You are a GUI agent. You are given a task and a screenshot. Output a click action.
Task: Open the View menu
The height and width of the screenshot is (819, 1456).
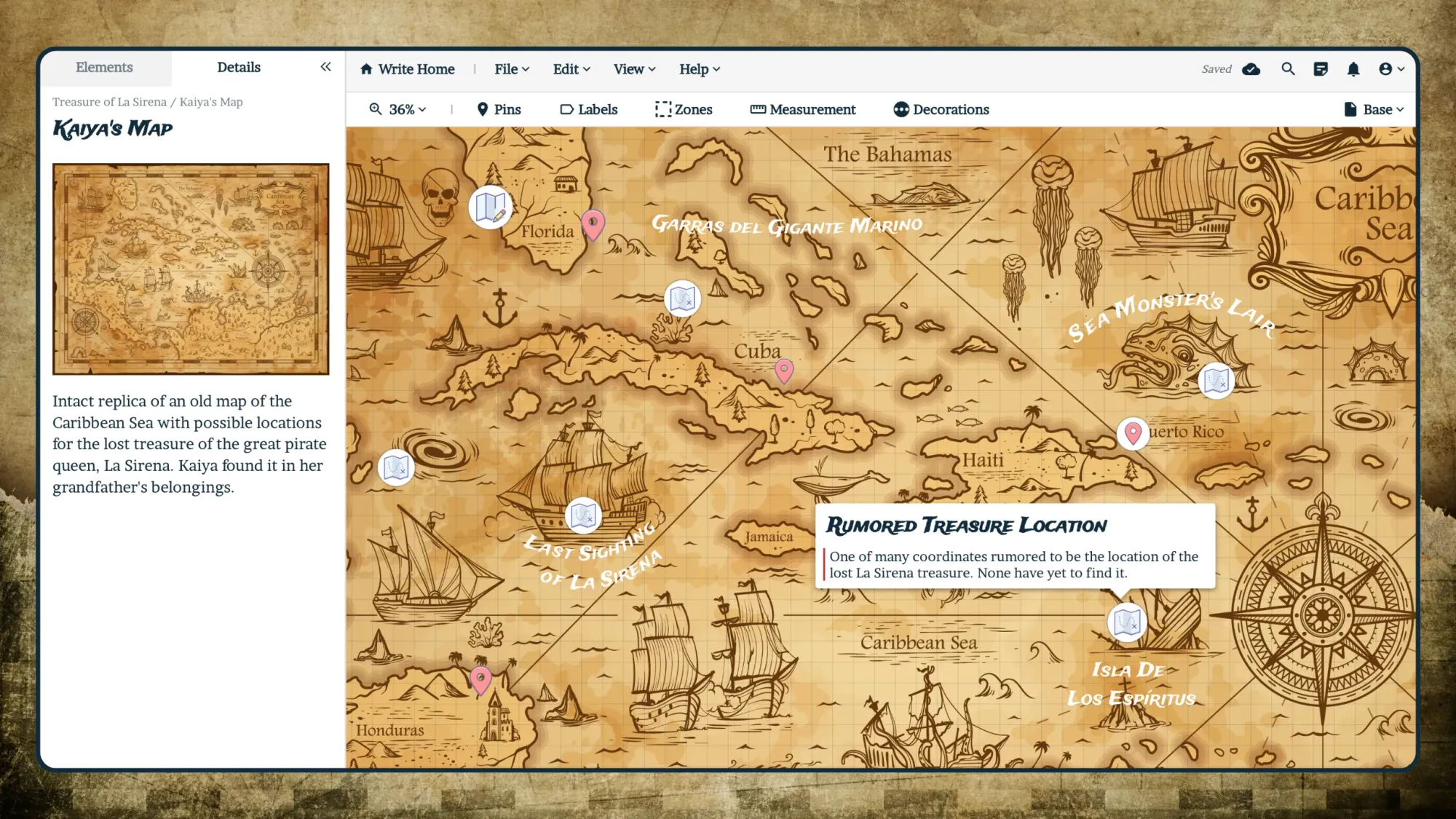(633, 68)
